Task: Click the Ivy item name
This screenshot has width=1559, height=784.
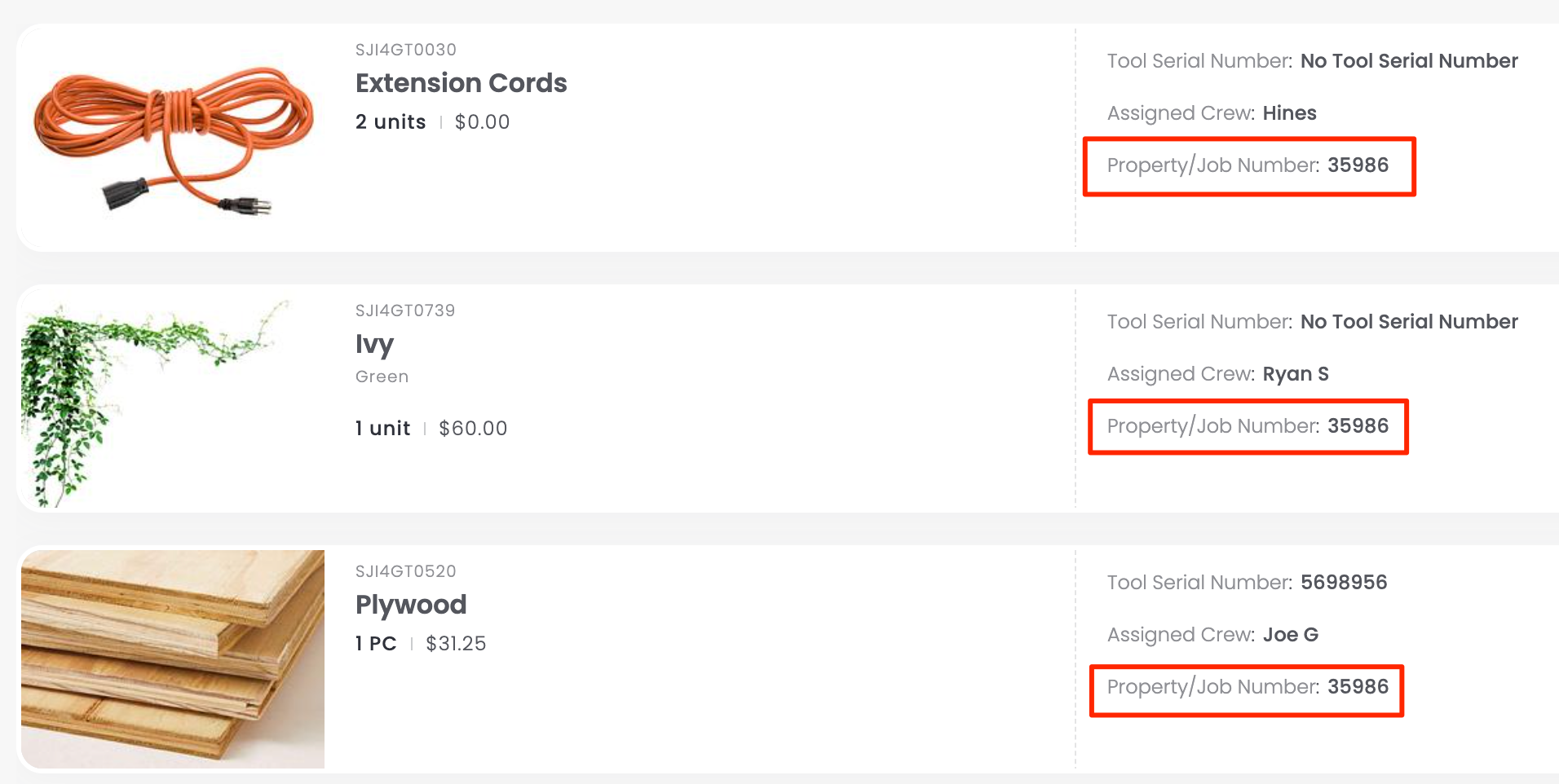Action: (x=374, y=344)
